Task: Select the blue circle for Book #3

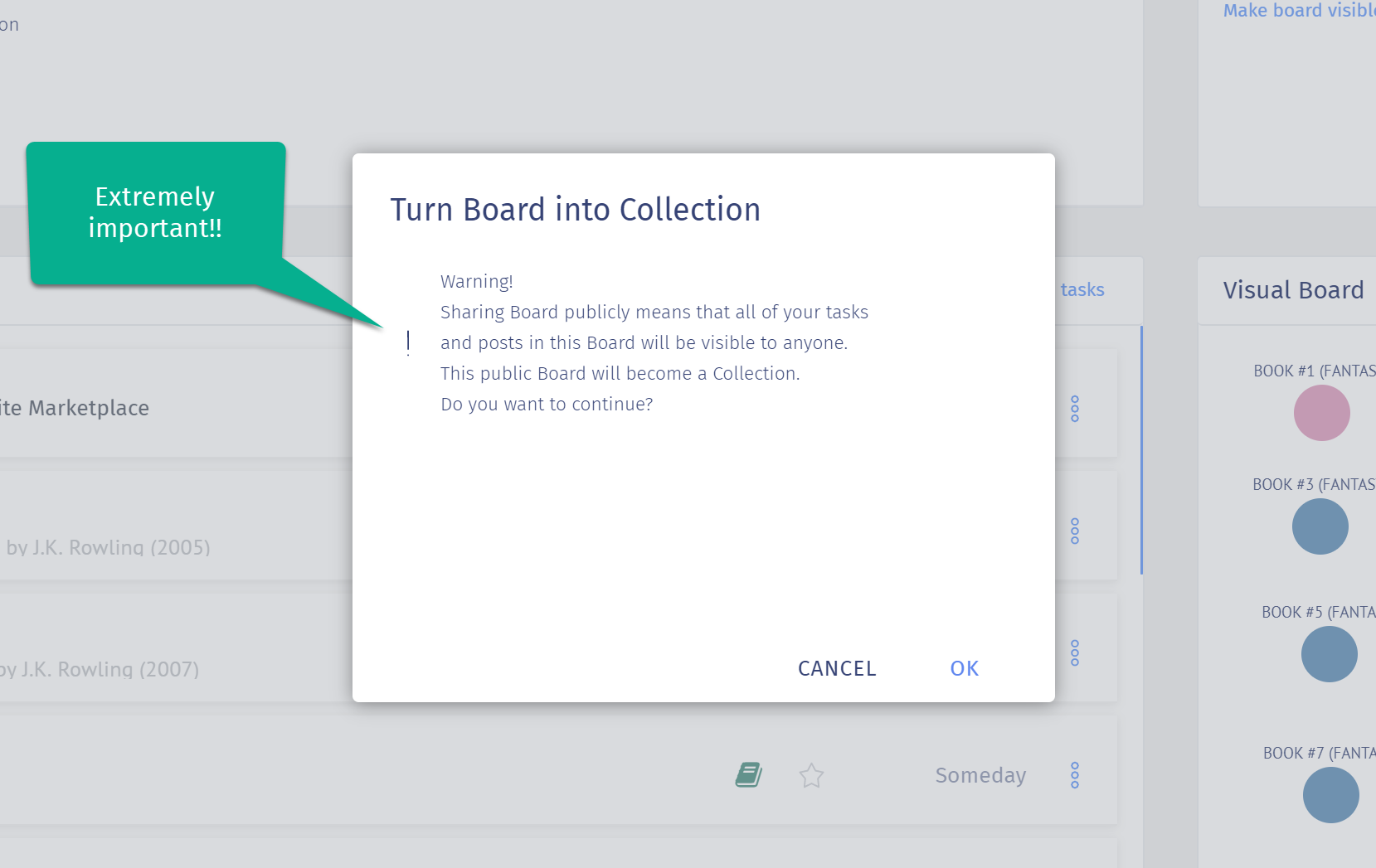Action: point(1320,526)
